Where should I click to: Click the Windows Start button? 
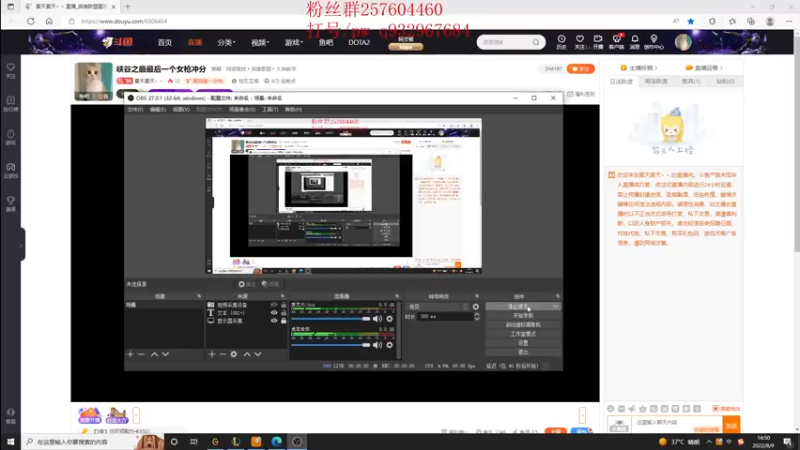tap(10, 442)
